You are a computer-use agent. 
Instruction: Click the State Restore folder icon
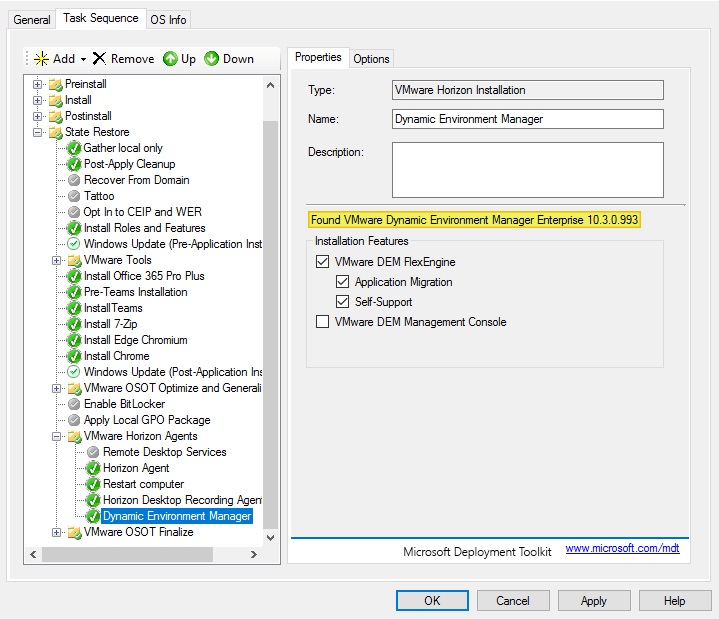click(55, 132)
